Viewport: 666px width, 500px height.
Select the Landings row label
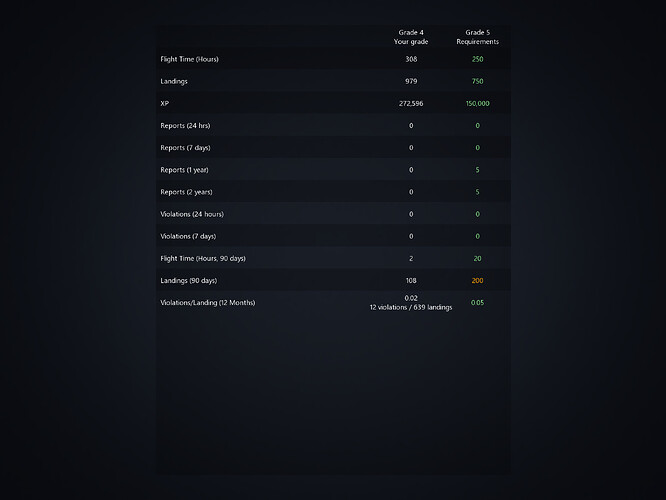coord(174,81)
